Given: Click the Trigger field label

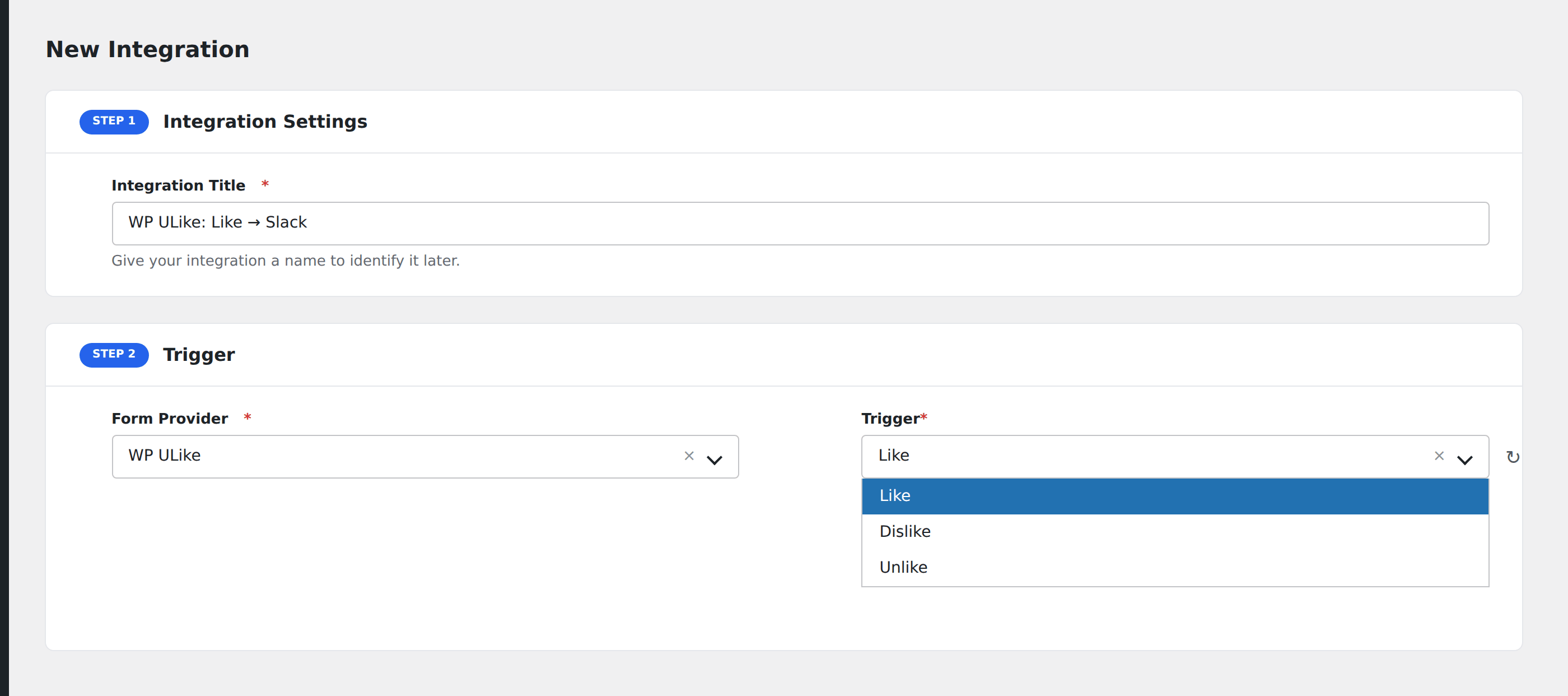Looking at the screenshot, I should [890, 419].
